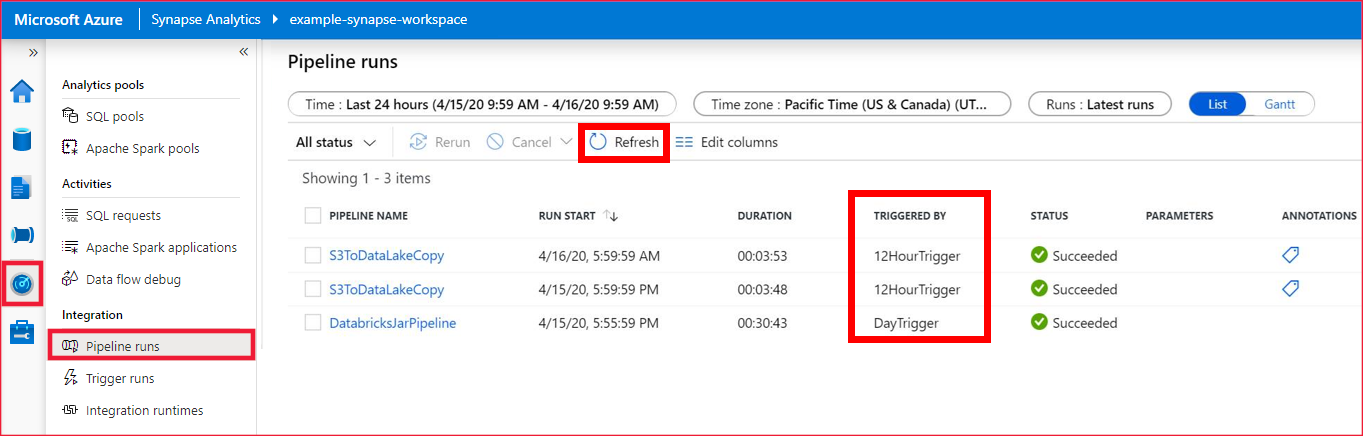Select Trigger runs in Integration section
The image size is (1363, 436).
tap(119, 378)
